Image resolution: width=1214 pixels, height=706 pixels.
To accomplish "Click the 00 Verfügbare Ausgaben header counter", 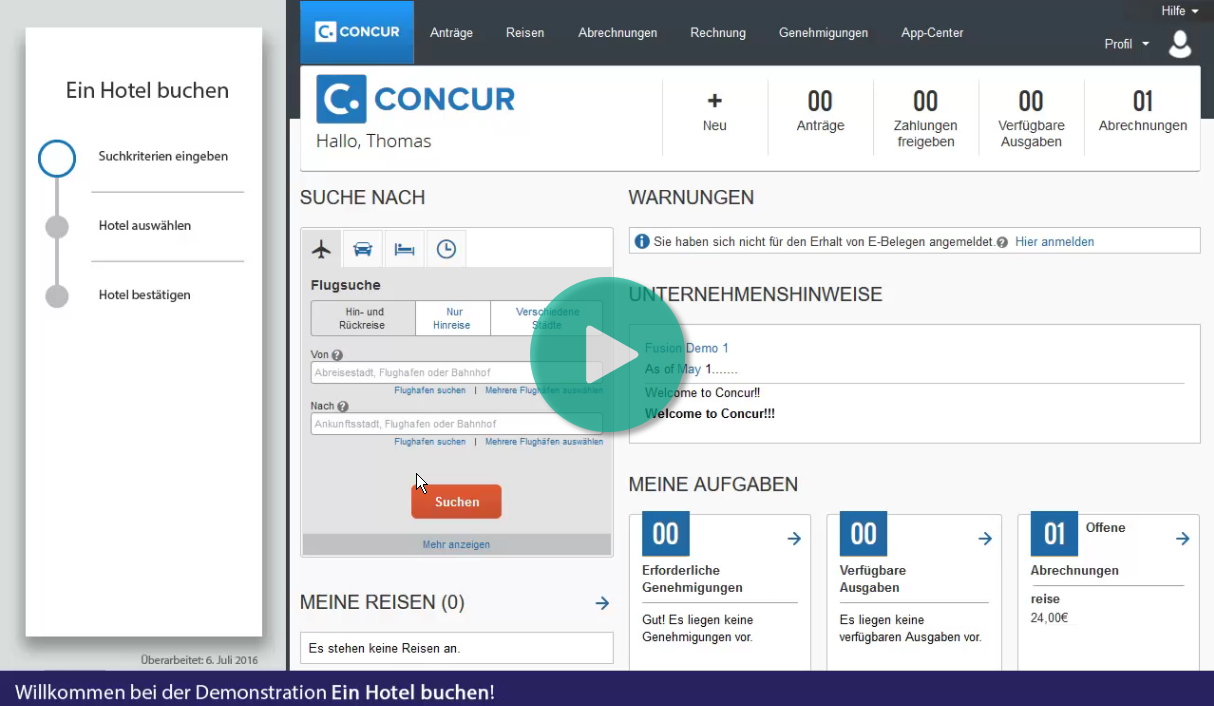I will click(x=1031, y=119).
